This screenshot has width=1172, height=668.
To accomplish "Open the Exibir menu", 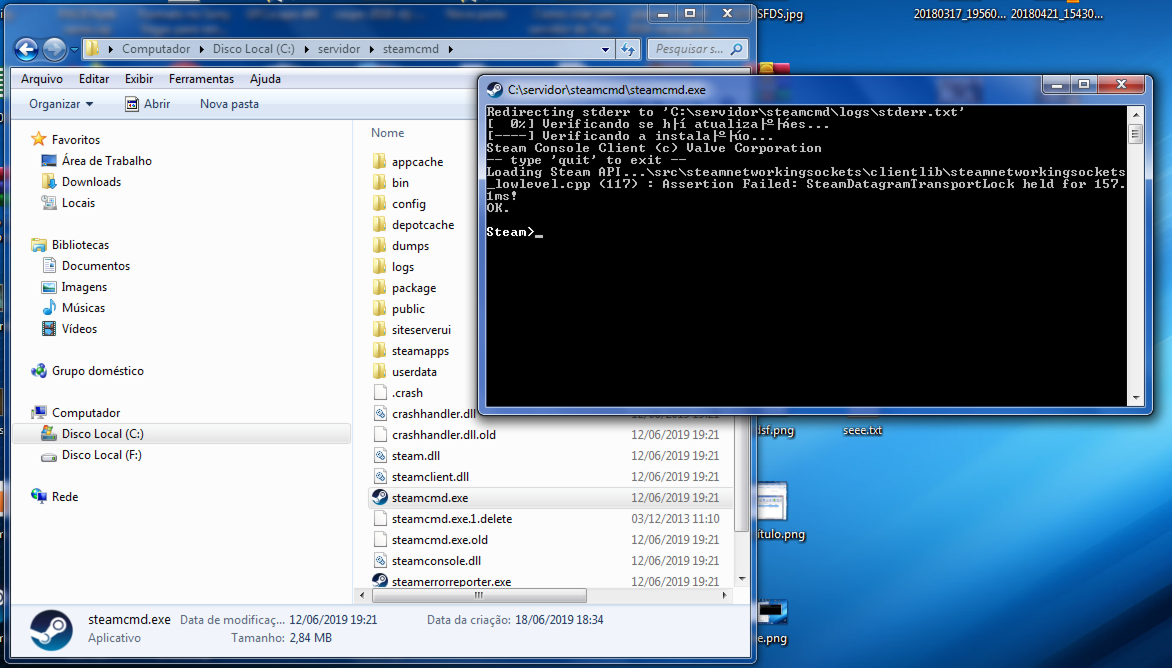I will (138, 78).
